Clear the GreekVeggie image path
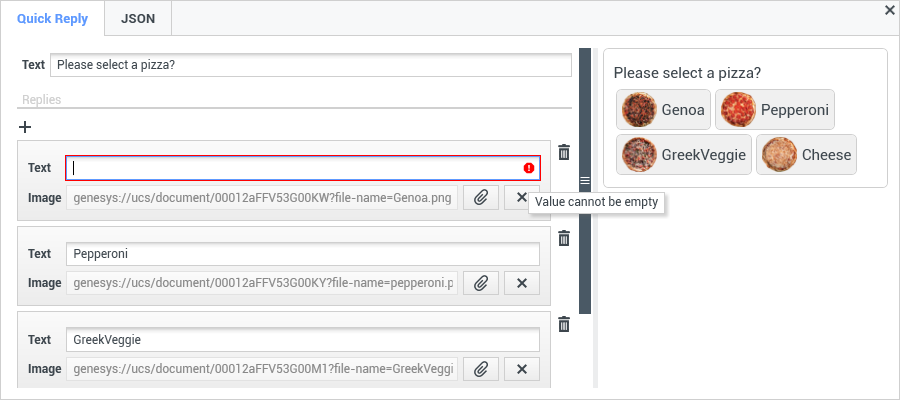900x400 pixels. click(521, 369)
